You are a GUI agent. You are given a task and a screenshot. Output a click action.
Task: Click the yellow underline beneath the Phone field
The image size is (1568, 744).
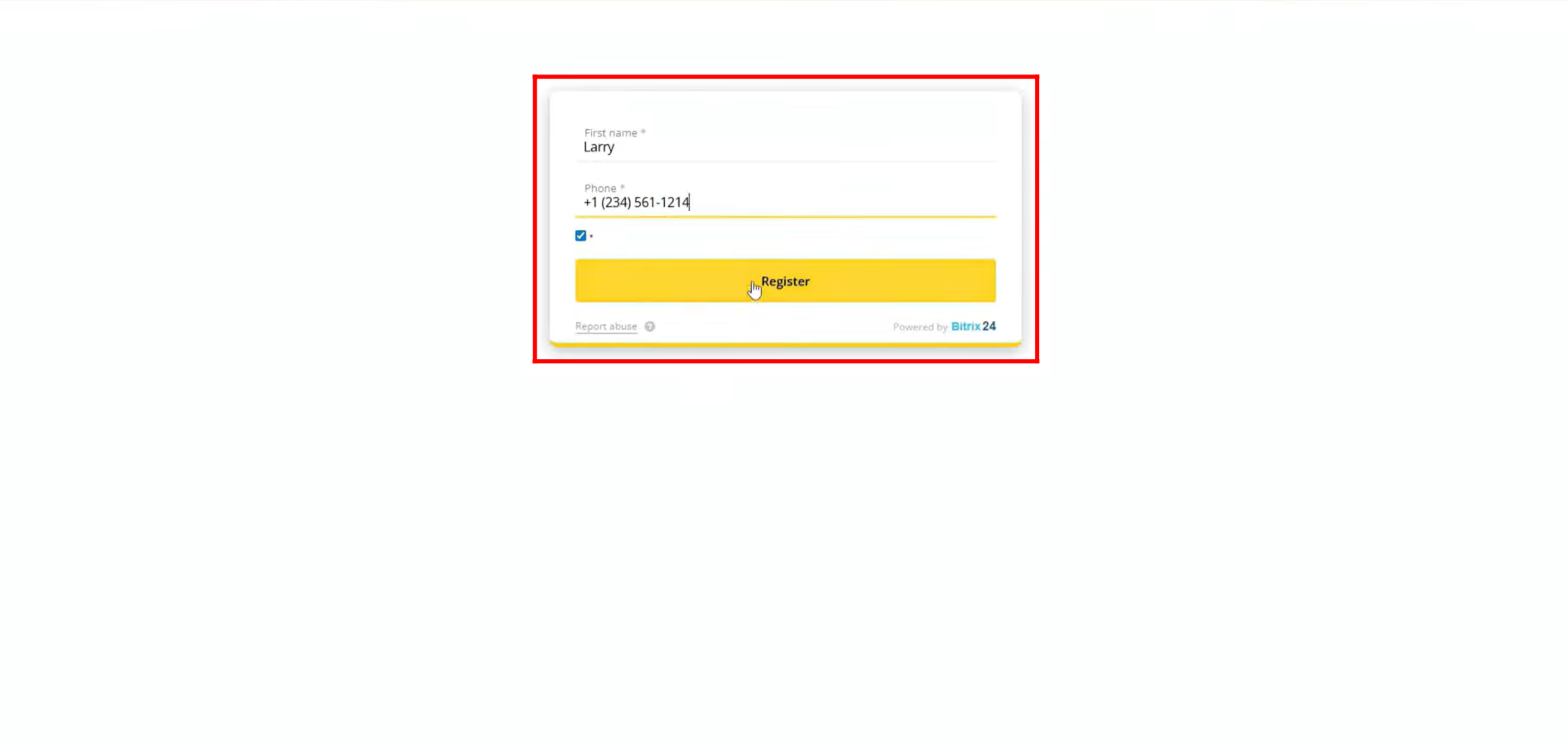(785, 216)
